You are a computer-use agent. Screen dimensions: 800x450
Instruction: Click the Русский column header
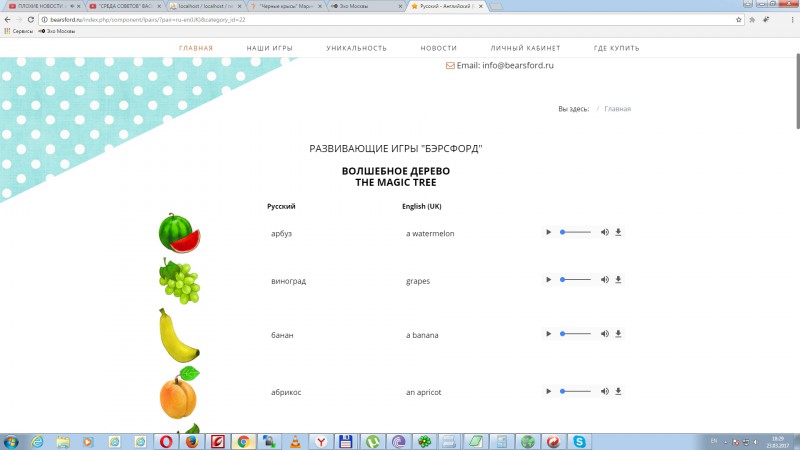tap(281, 207)
